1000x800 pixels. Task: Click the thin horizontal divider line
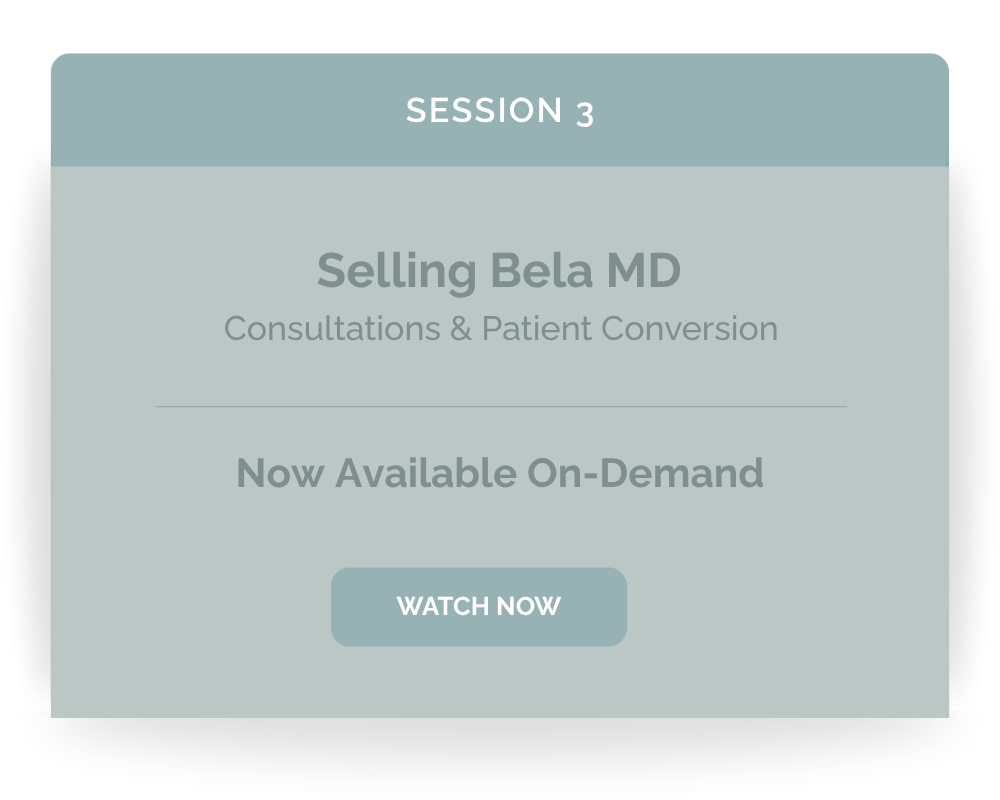pos(501,406)
